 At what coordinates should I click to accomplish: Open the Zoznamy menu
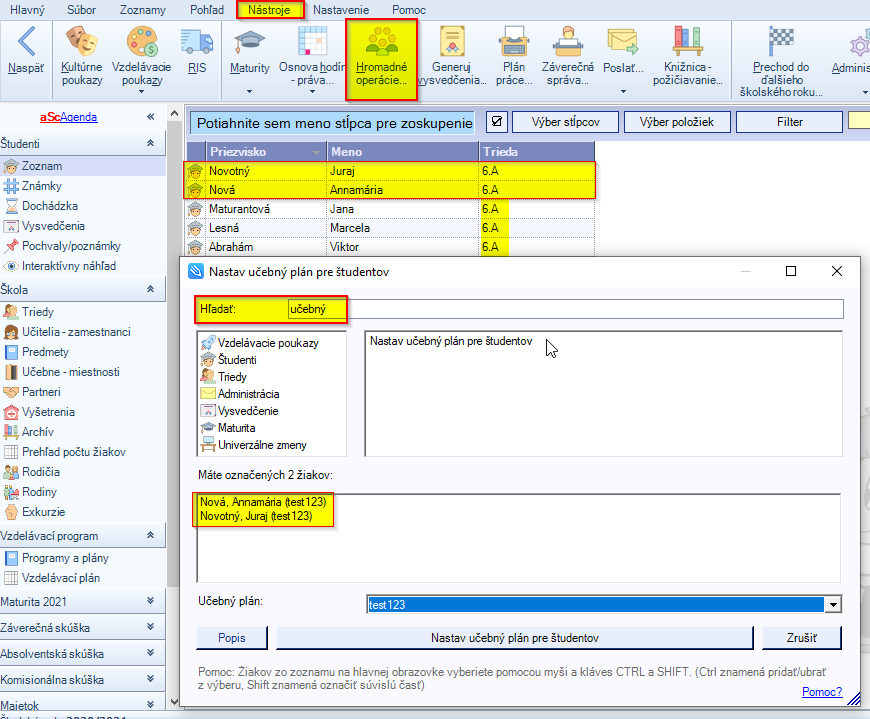click(143, 9)
